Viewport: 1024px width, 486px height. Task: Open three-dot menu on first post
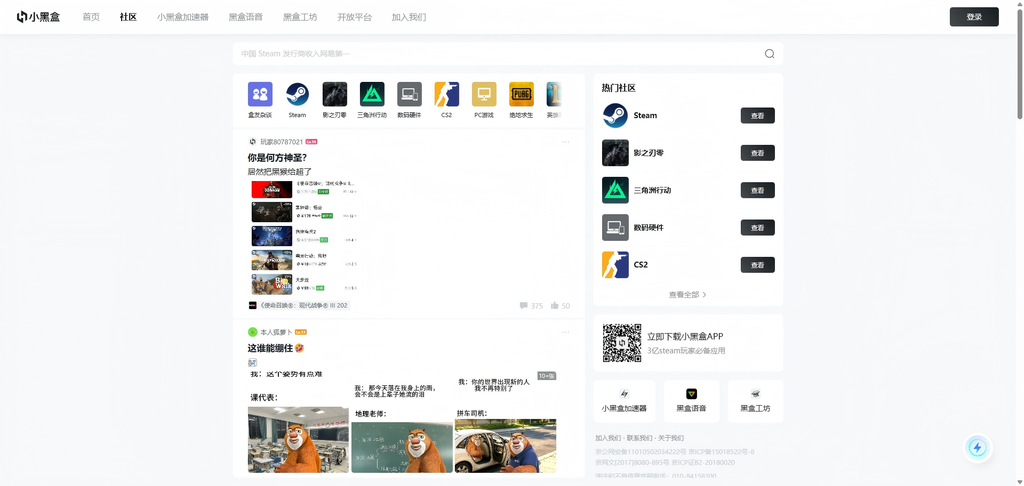(x=566, y=142)
